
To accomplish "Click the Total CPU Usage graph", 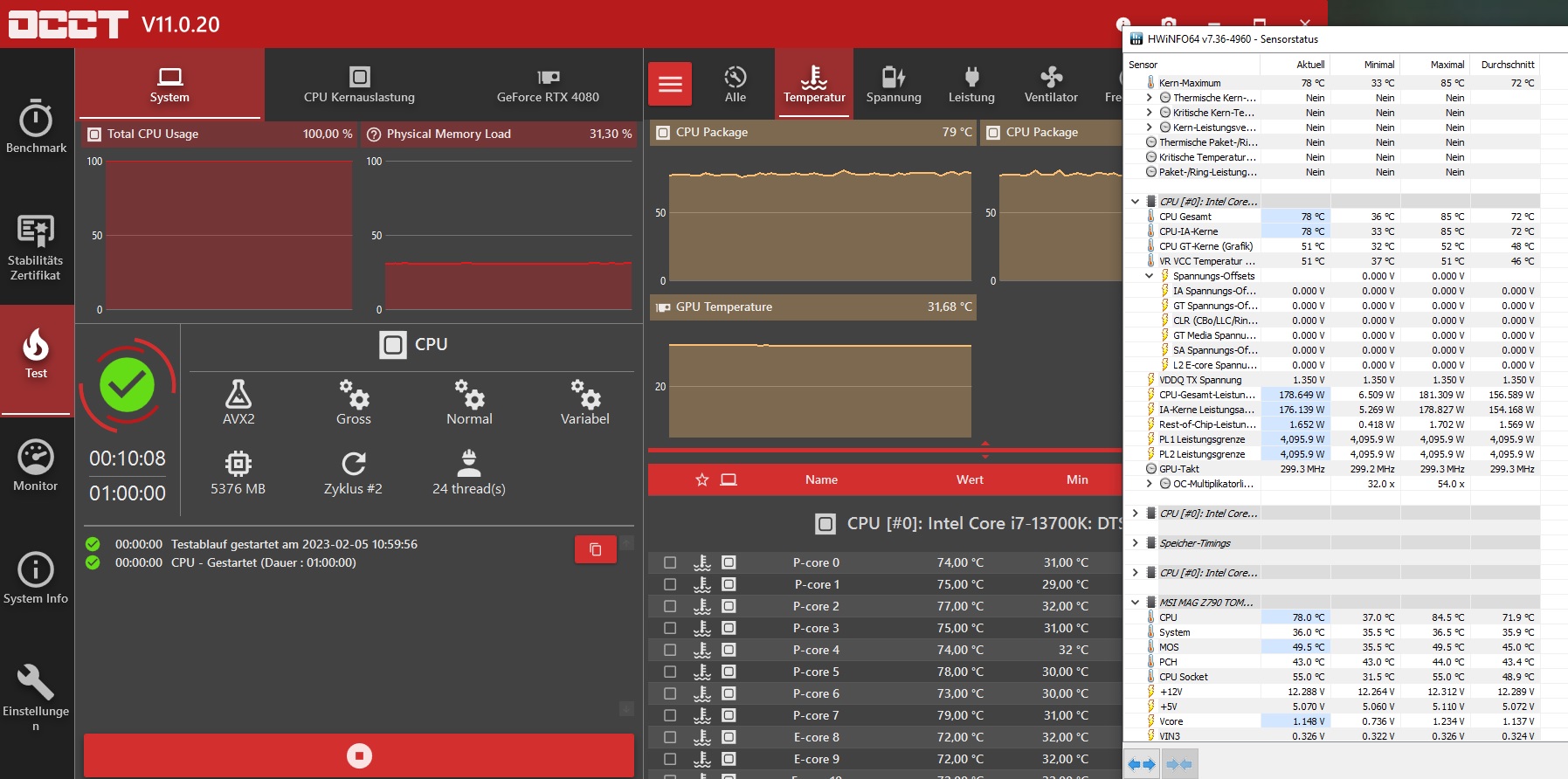I will point(228,235).
